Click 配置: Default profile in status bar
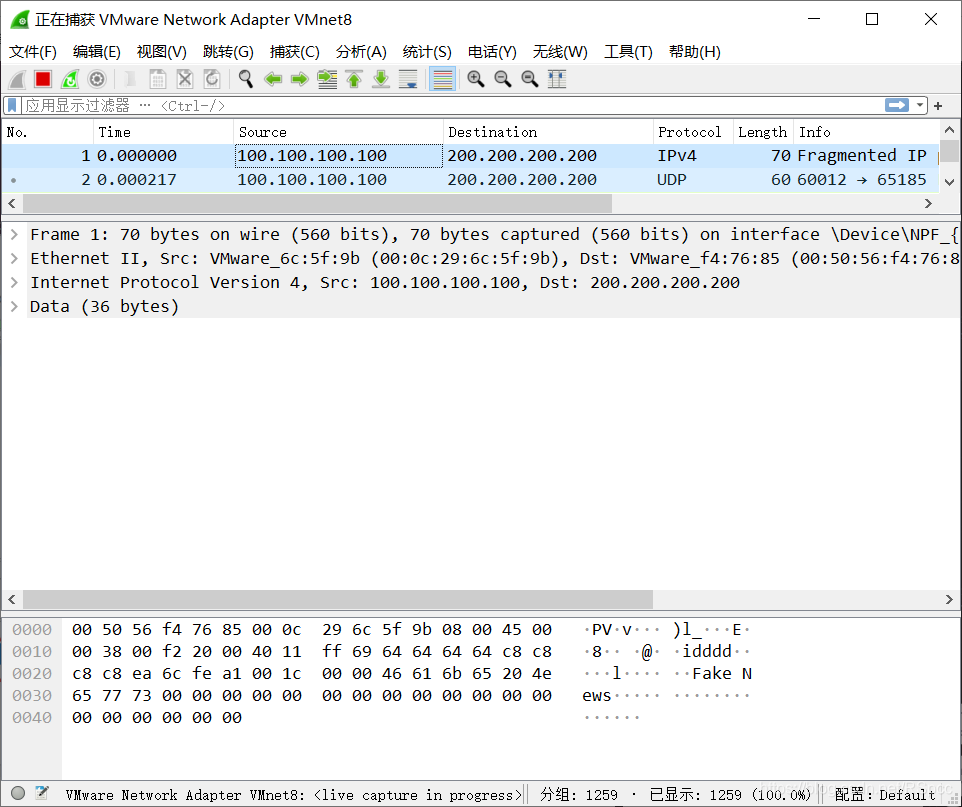 click(885, 795)
